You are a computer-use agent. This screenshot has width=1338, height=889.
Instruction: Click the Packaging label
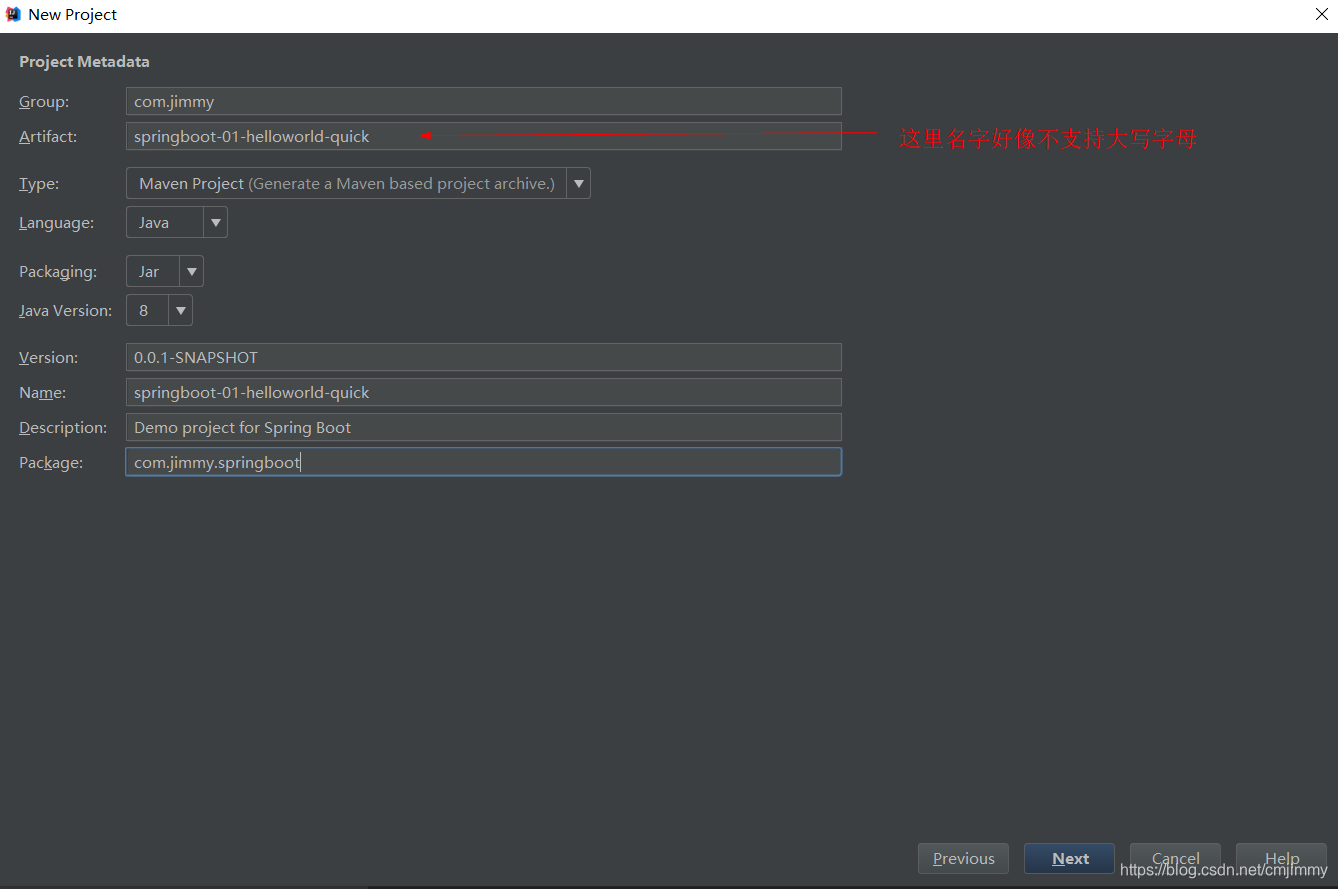(x=58, y=271)
